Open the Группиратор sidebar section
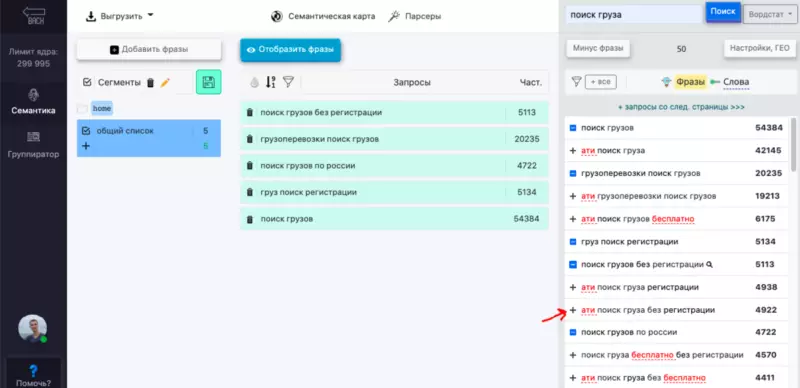This screenshot has height=388, width=800. 33,144
